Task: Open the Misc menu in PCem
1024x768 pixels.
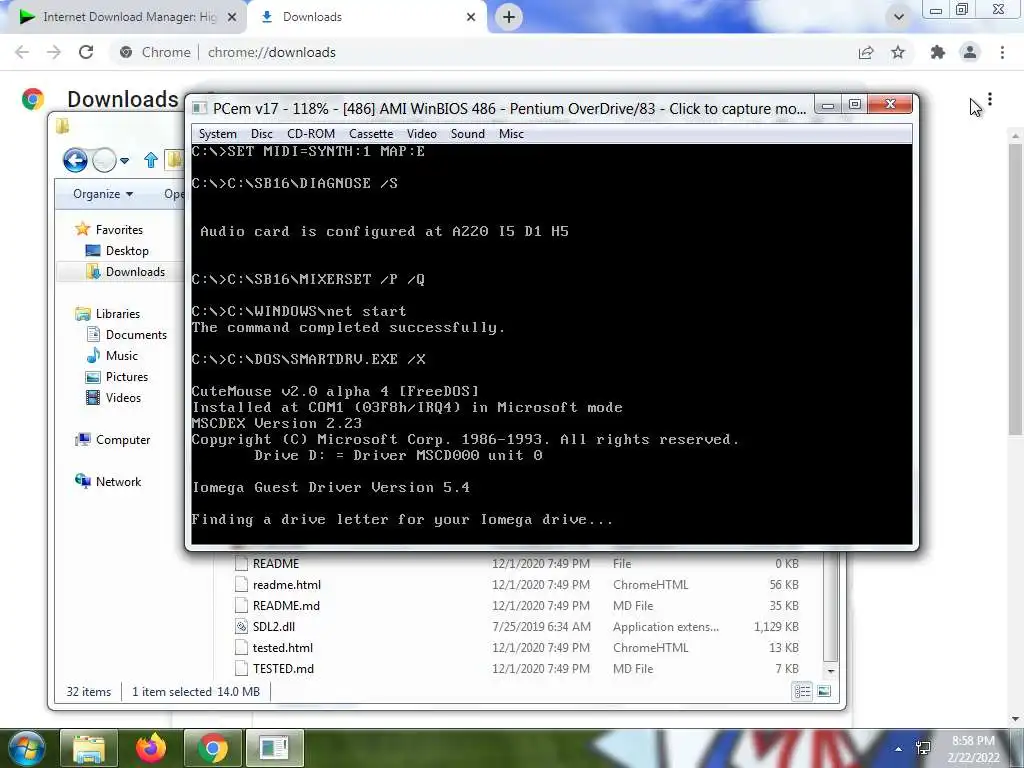Action: pyautogui.click(x=511, y=134)
